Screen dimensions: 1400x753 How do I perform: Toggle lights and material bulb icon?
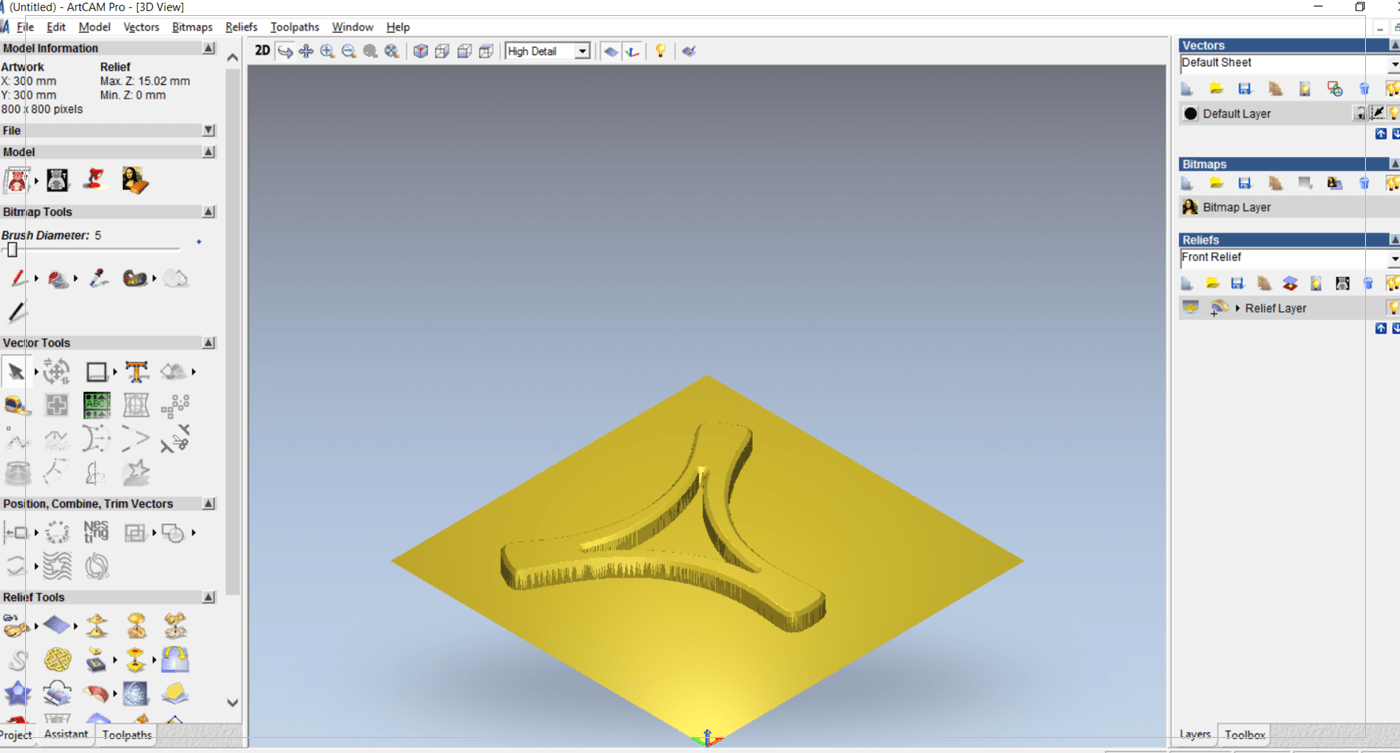click(x=660, y=51)
